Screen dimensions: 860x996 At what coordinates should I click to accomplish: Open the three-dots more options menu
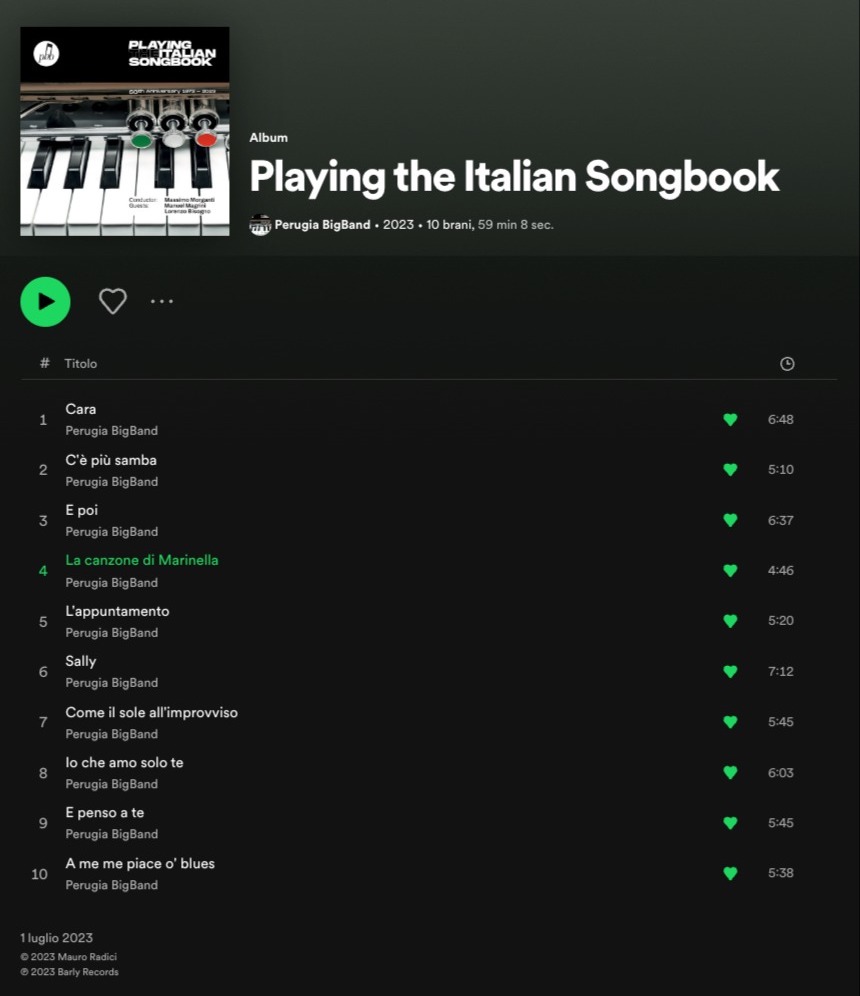click(162, 301)
